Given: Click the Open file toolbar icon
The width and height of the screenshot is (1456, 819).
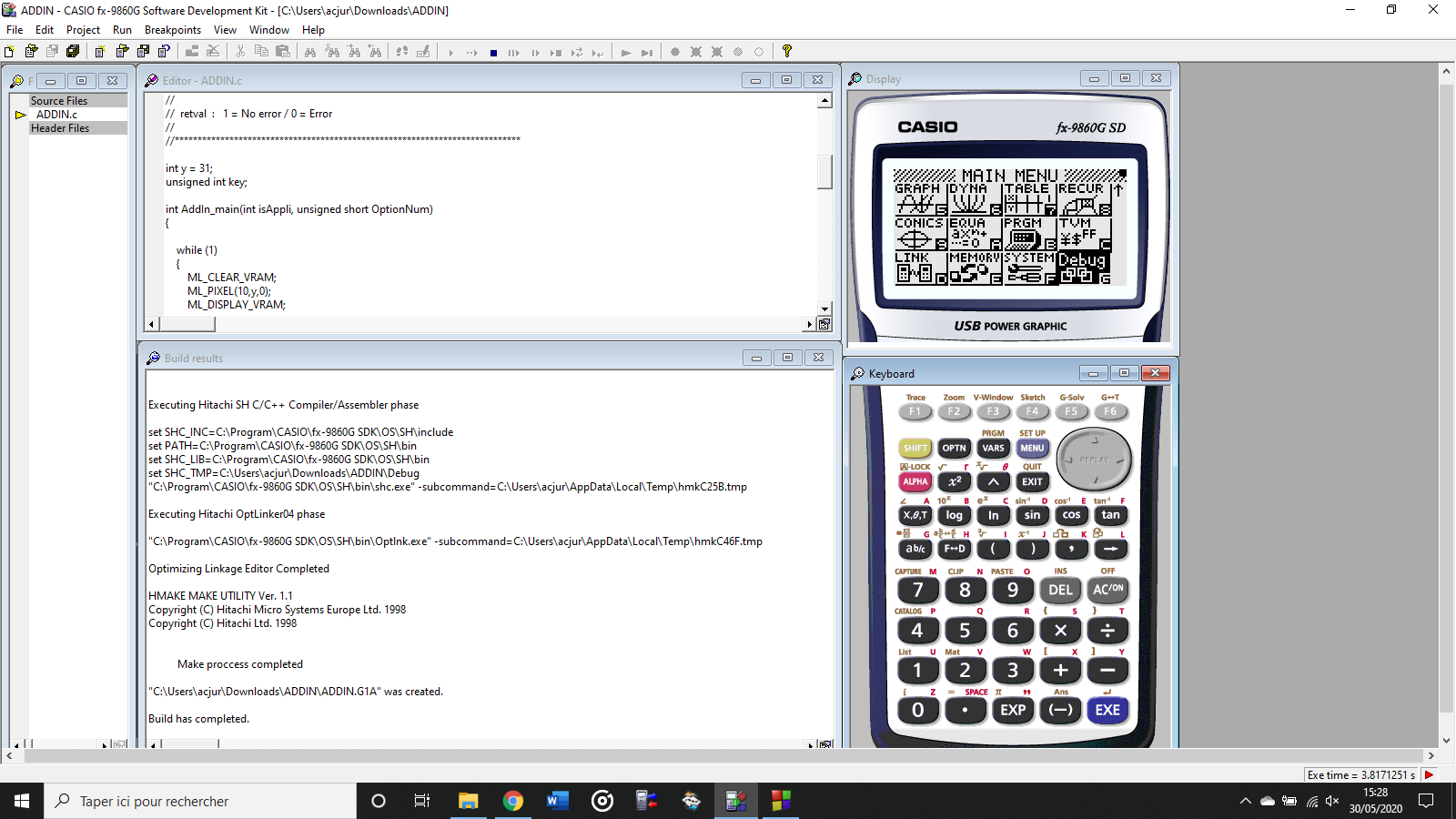Looking at the screenshot, I should pos(31,52).
